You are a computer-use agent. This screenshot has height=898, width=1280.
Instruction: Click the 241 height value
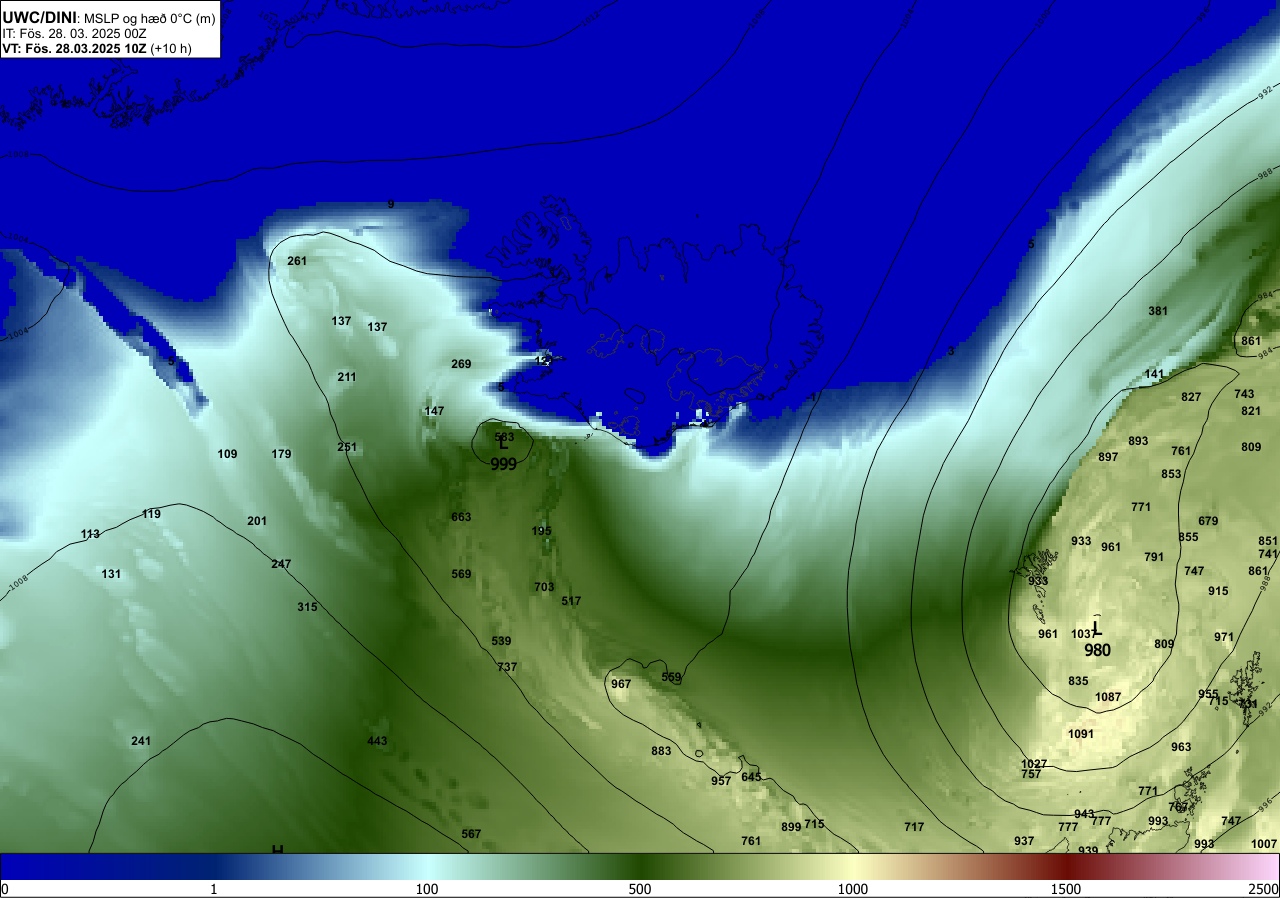[141, 741]
